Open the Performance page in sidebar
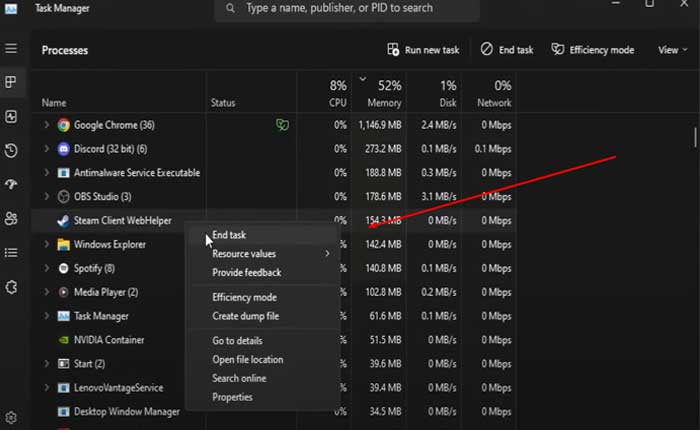This screenshot has height=430, width=700. click(x=11, y=116)
